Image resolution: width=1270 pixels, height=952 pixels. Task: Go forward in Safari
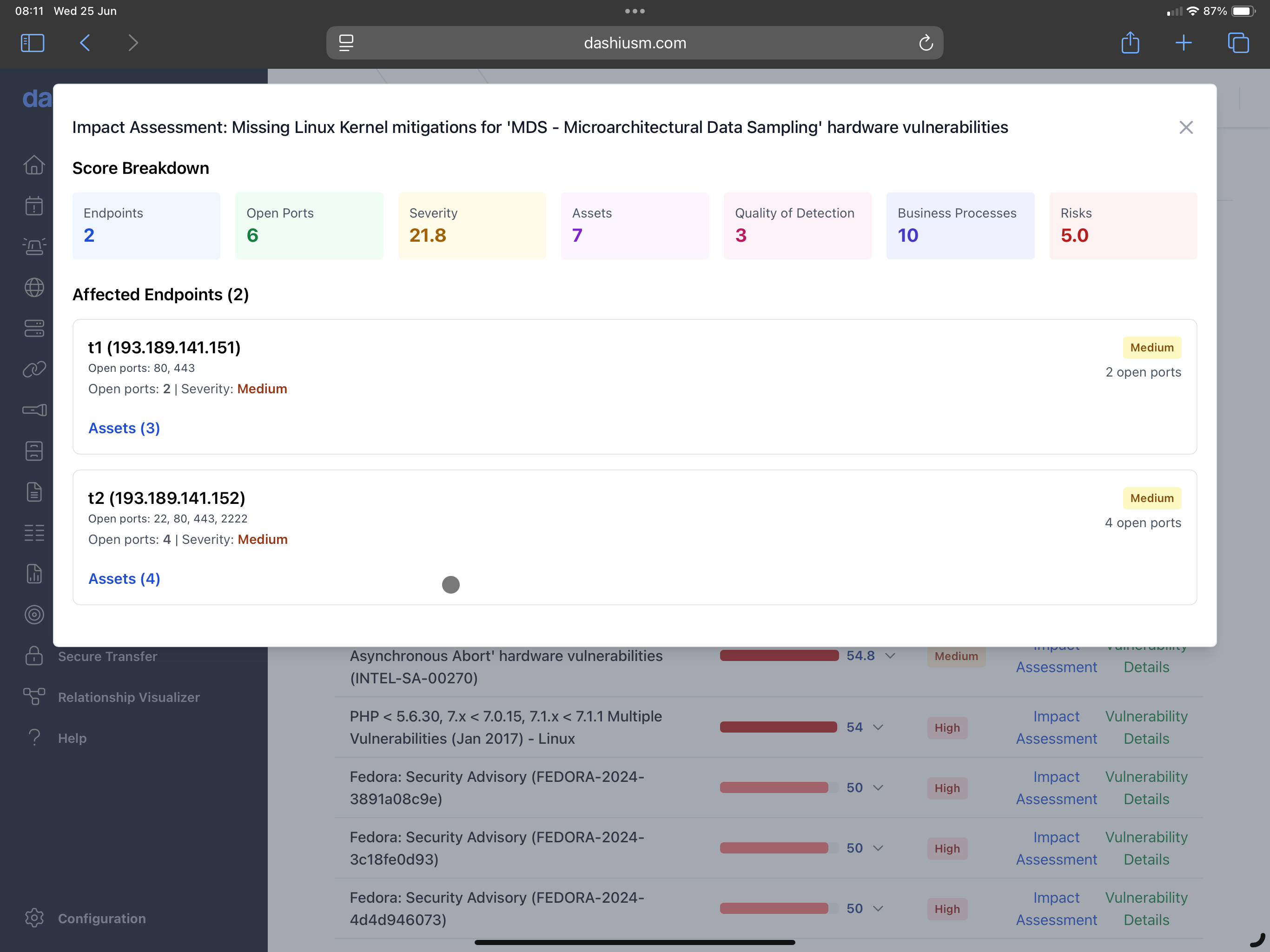coord(133,42)
